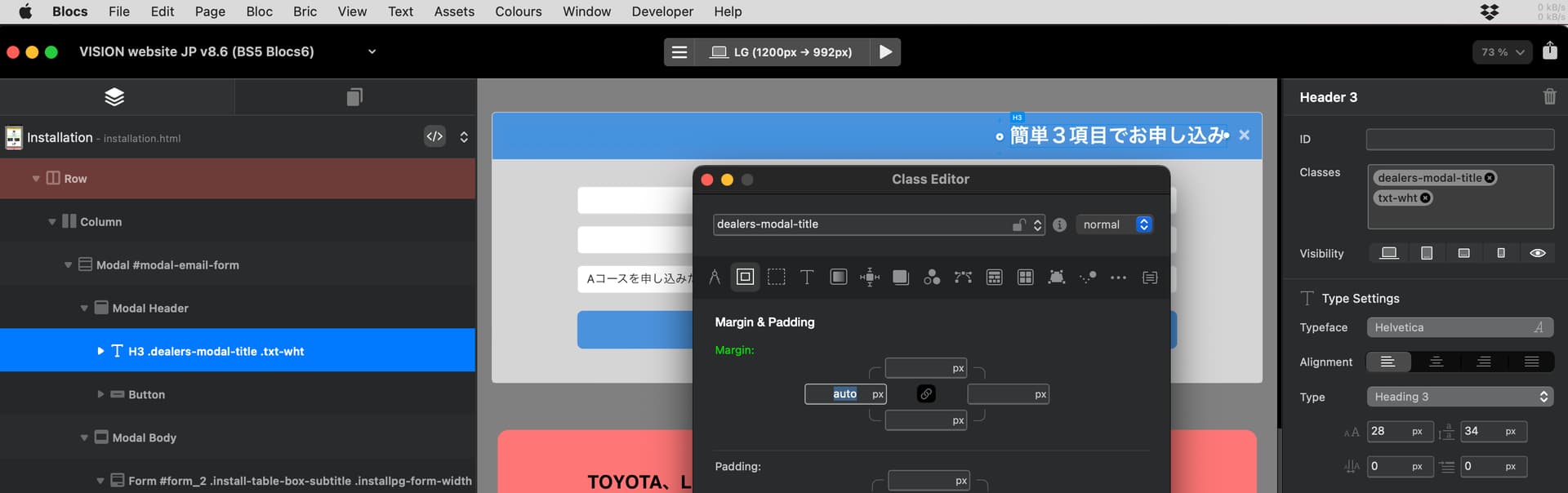This screenshot has width=1568, height=493.
Task: Click the class info icon next to class name
Action: [x=1059, y=225]
